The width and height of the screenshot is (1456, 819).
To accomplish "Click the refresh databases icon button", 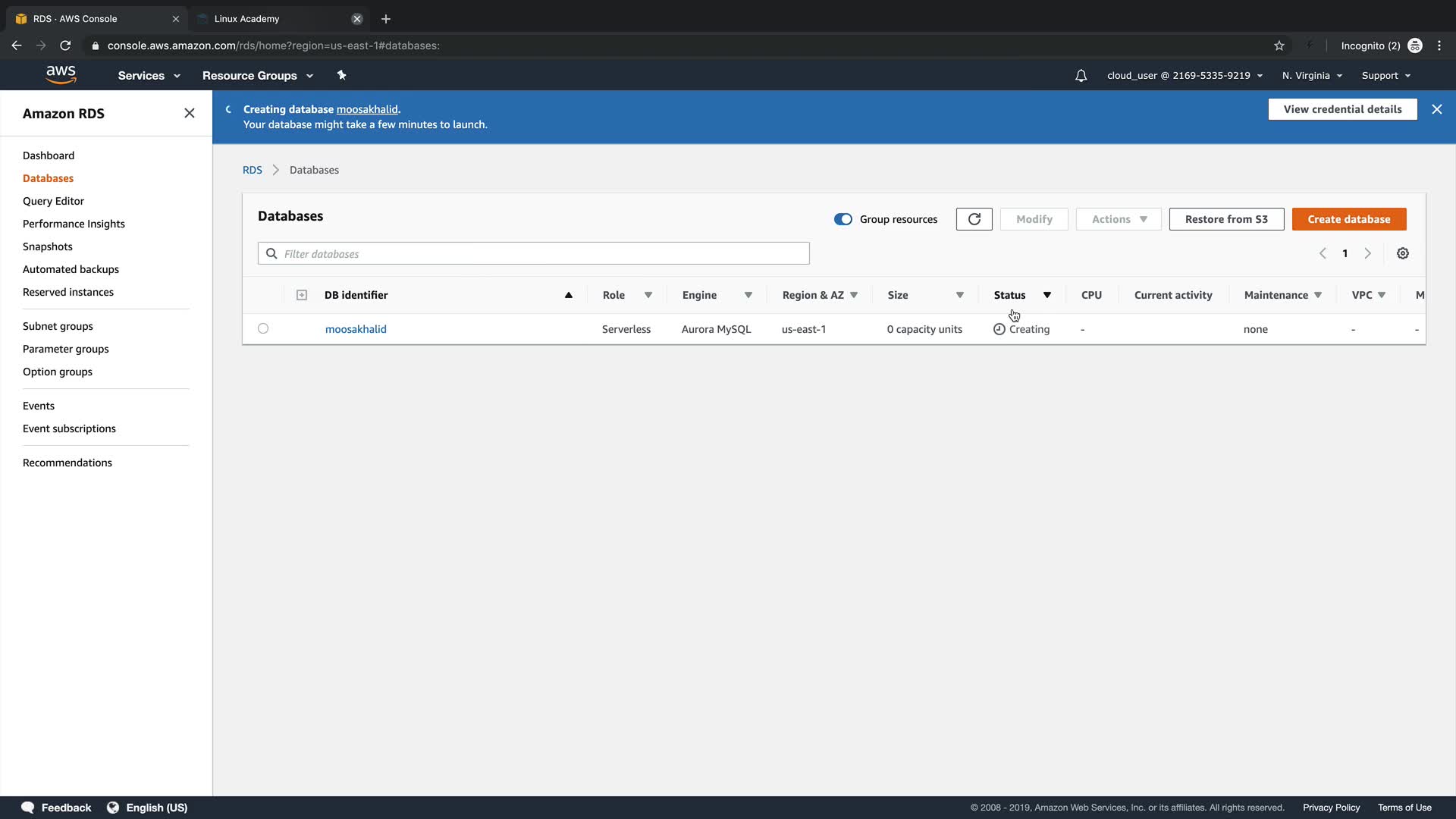I will pos(974,219).
